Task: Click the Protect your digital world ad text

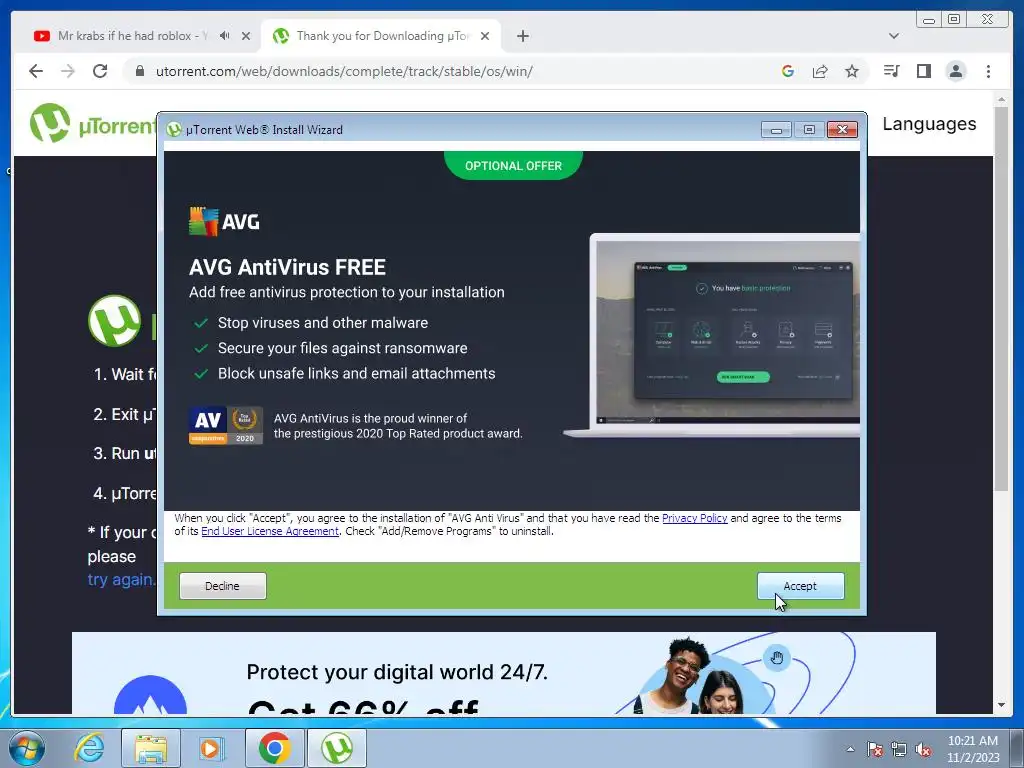Action: point(397,672)
